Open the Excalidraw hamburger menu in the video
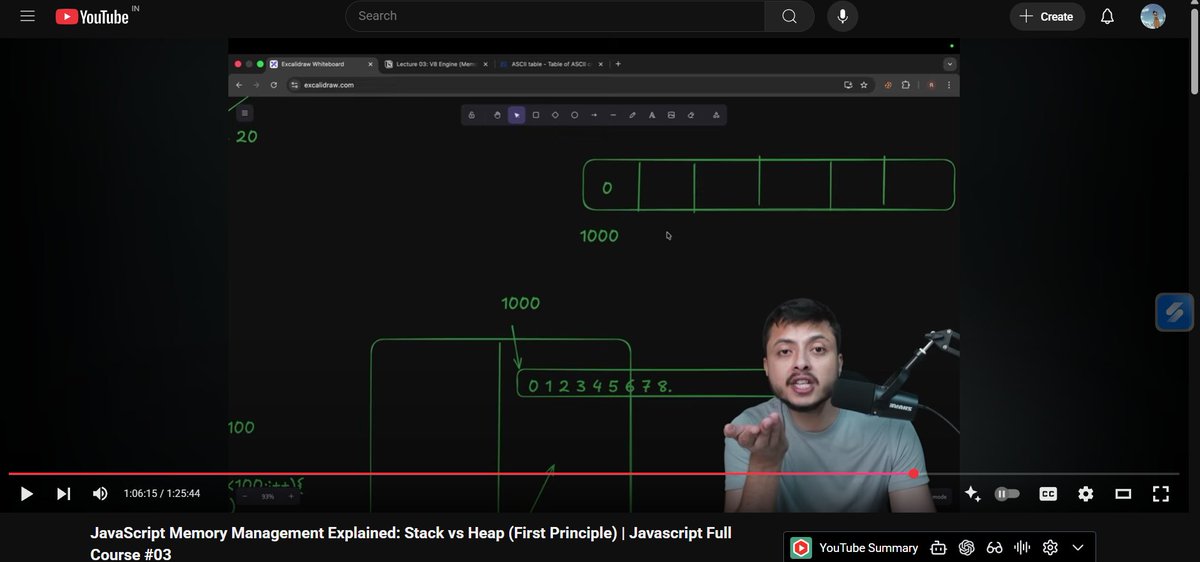Viewport: 1200px width, 562px height. coord(245,113)
